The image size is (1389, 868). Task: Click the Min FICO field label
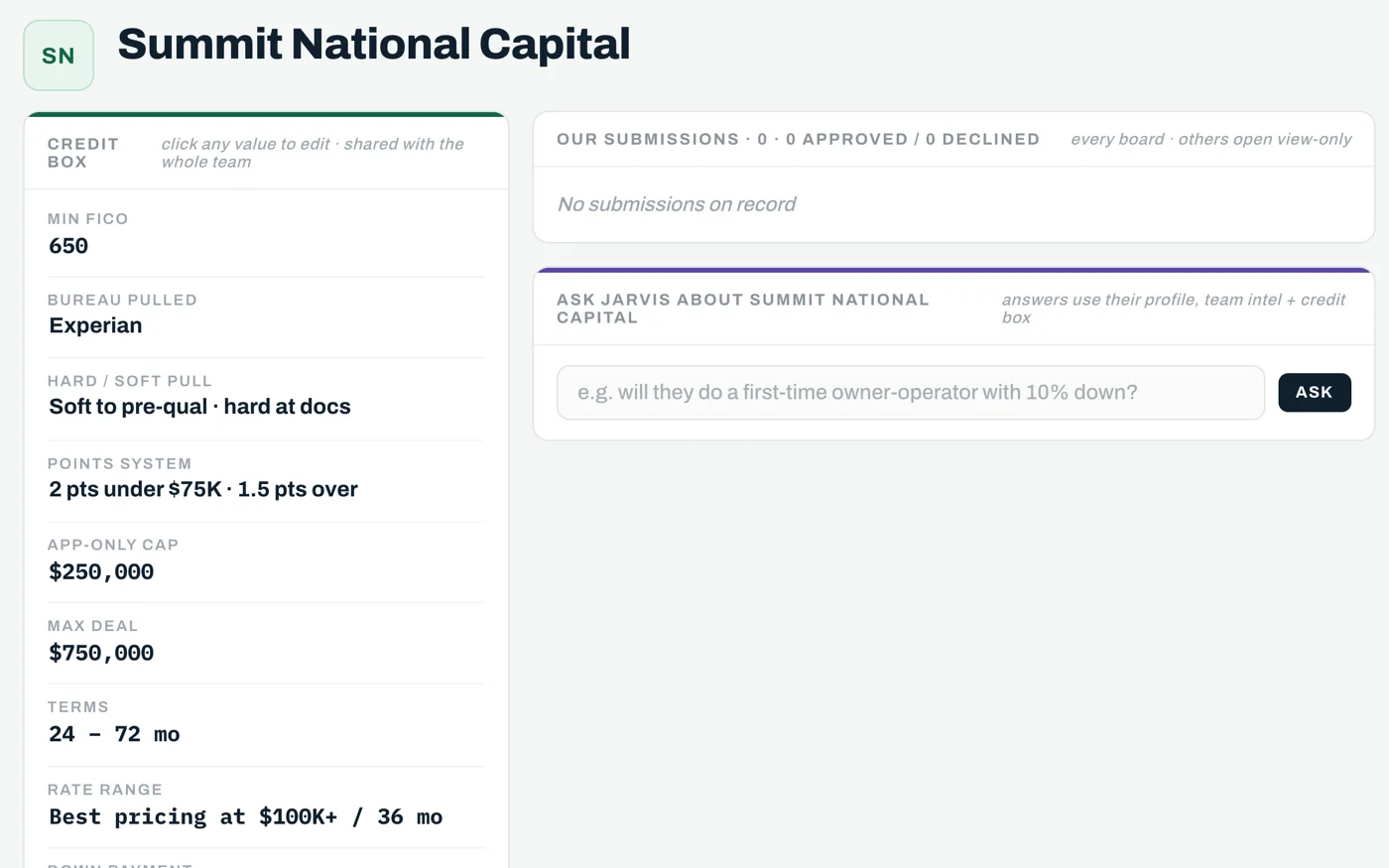[88, 219]
